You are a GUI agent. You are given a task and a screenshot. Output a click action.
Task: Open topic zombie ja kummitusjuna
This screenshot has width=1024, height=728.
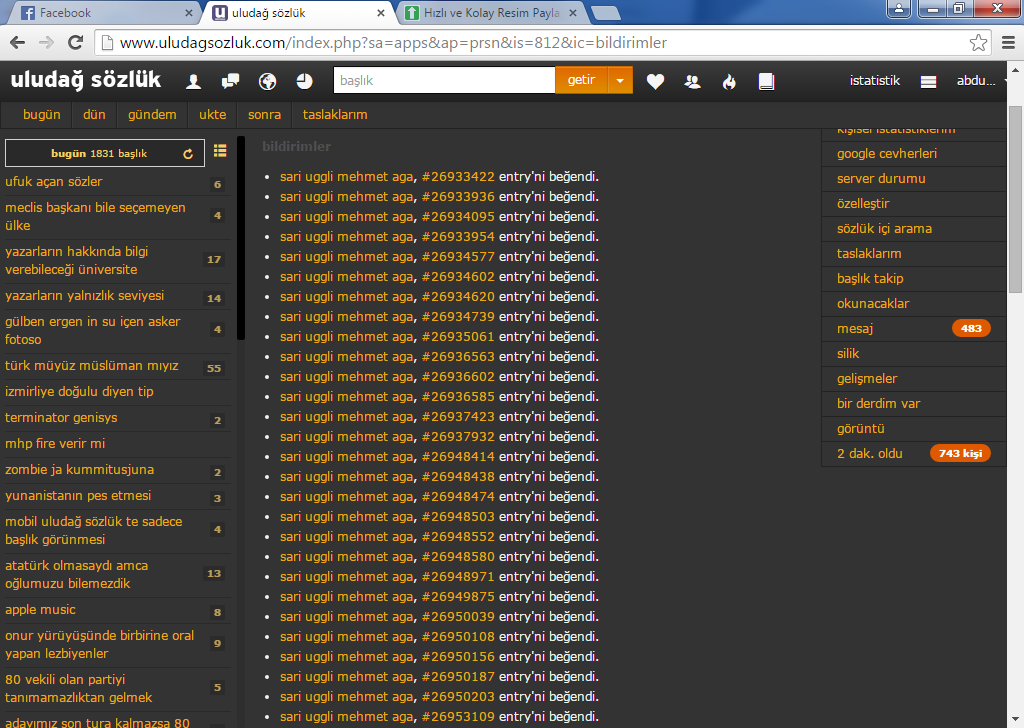(x=80, y=469)
